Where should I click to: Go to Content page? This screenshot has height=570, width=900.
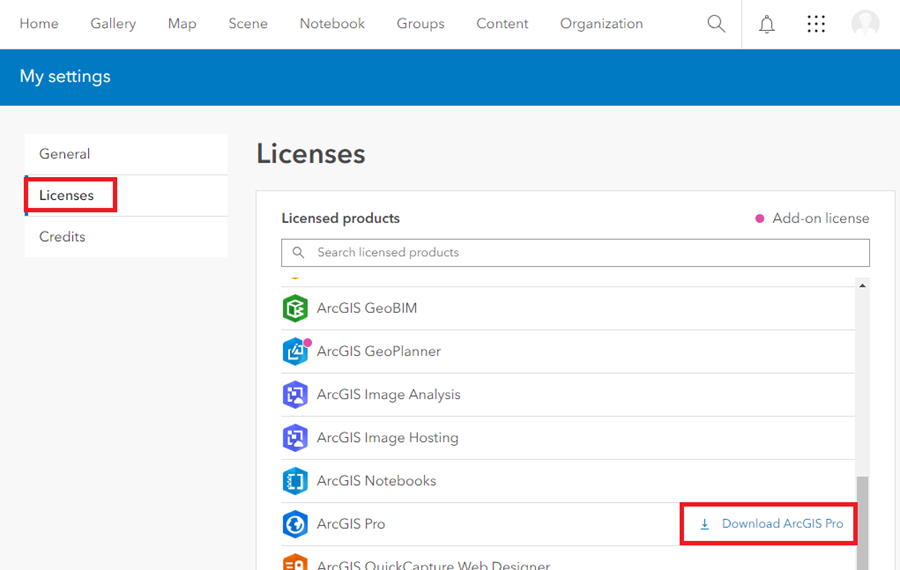coord(502,24)
